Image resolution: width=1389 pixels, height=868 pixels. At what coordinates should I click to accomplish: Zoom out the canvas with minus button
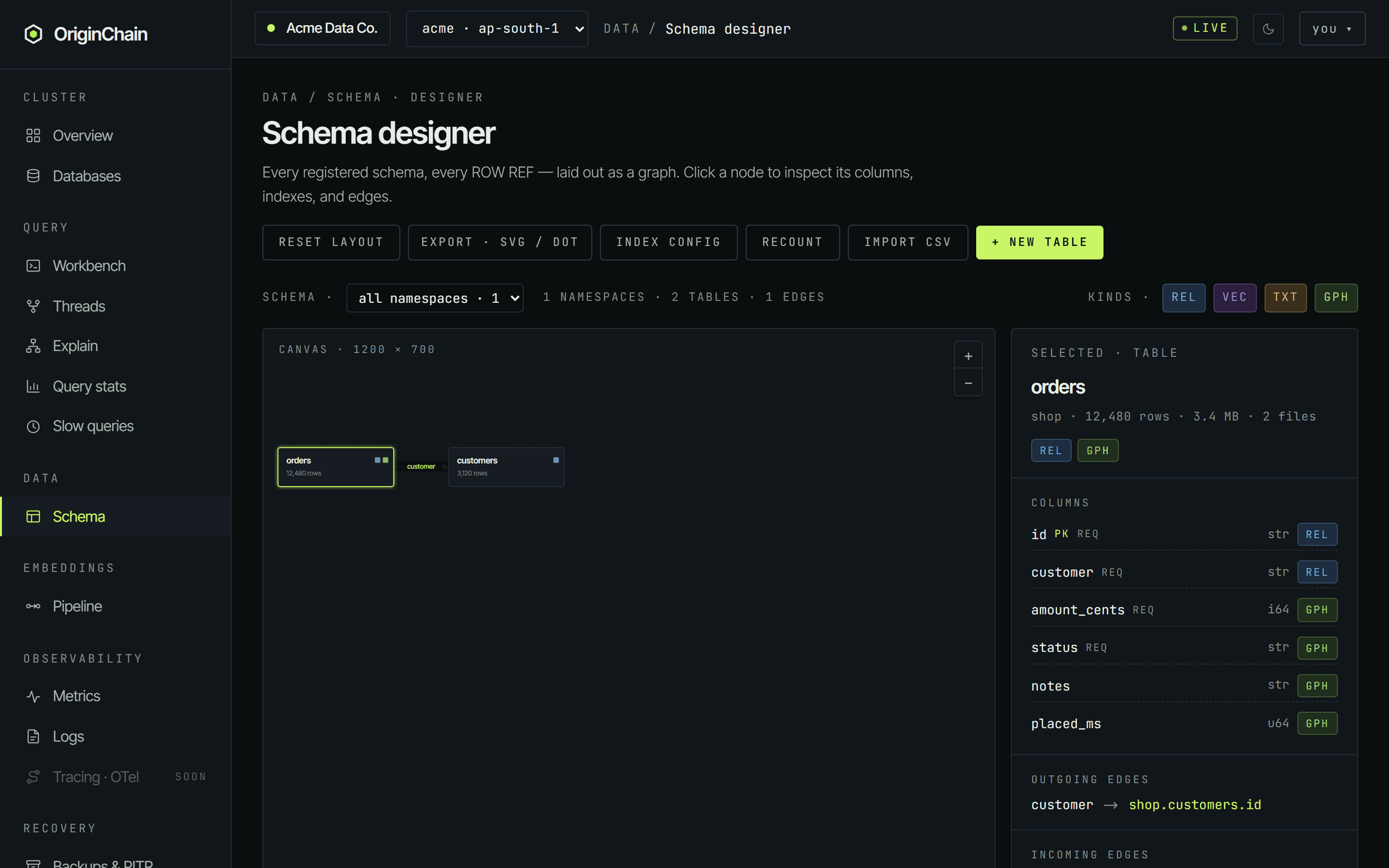point(968,383)
